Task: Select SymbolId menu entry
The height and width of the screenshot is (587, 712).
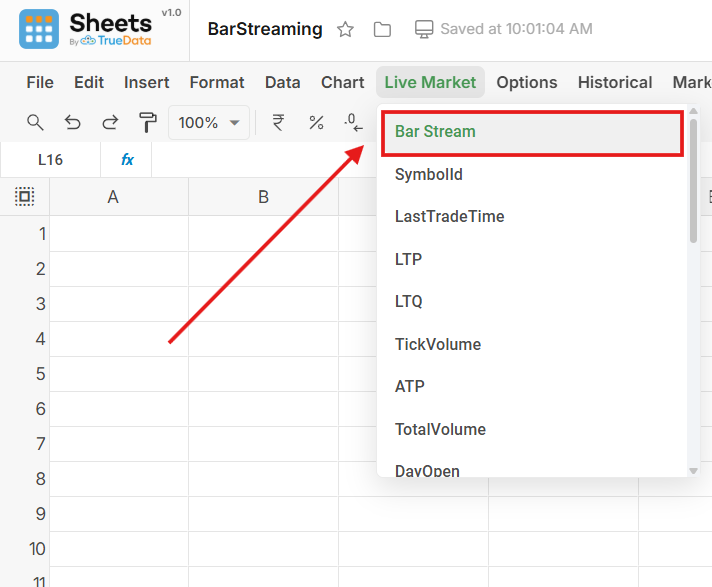Action: 532,174
